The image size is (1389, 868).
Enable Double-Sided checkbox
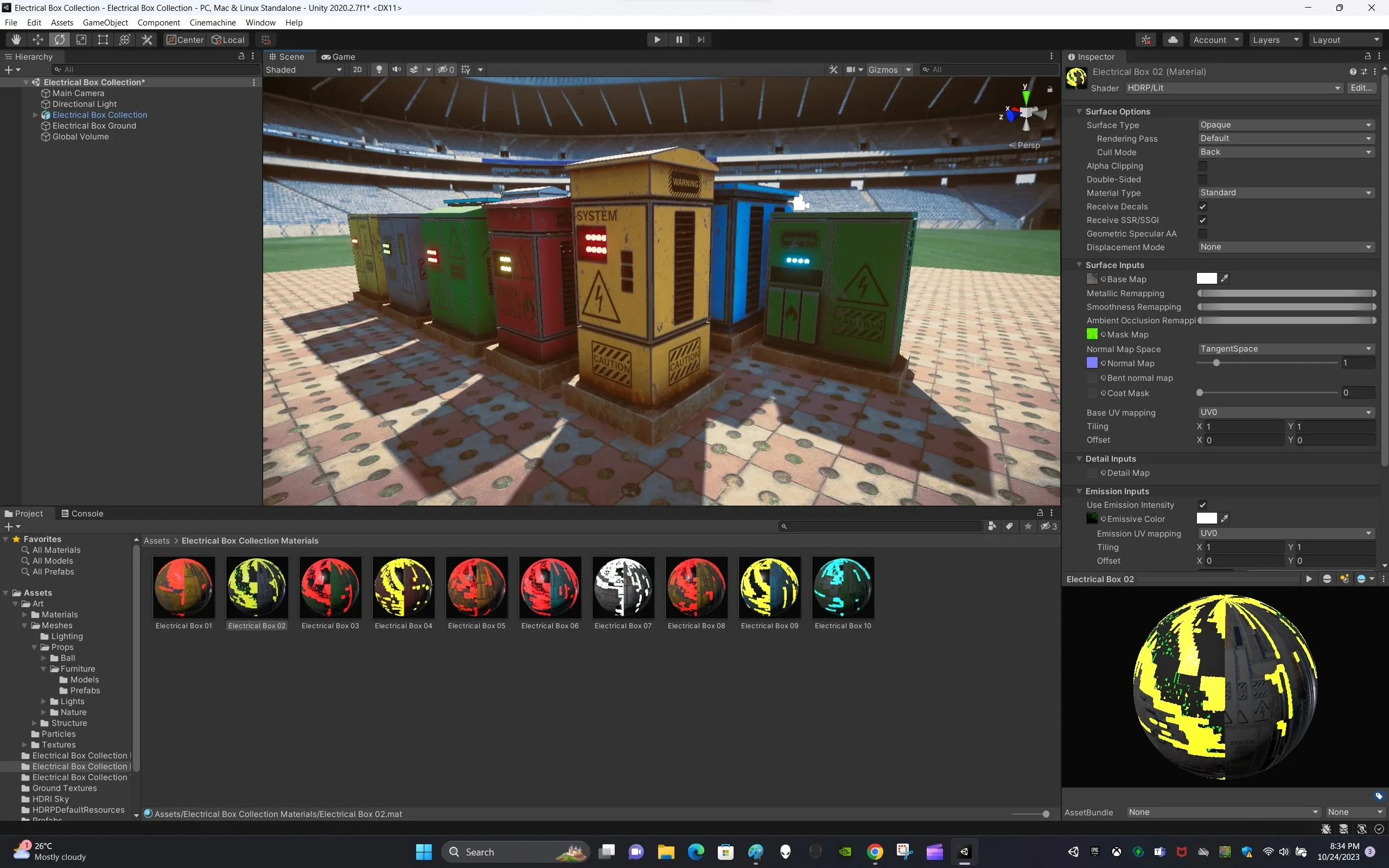1202,179
